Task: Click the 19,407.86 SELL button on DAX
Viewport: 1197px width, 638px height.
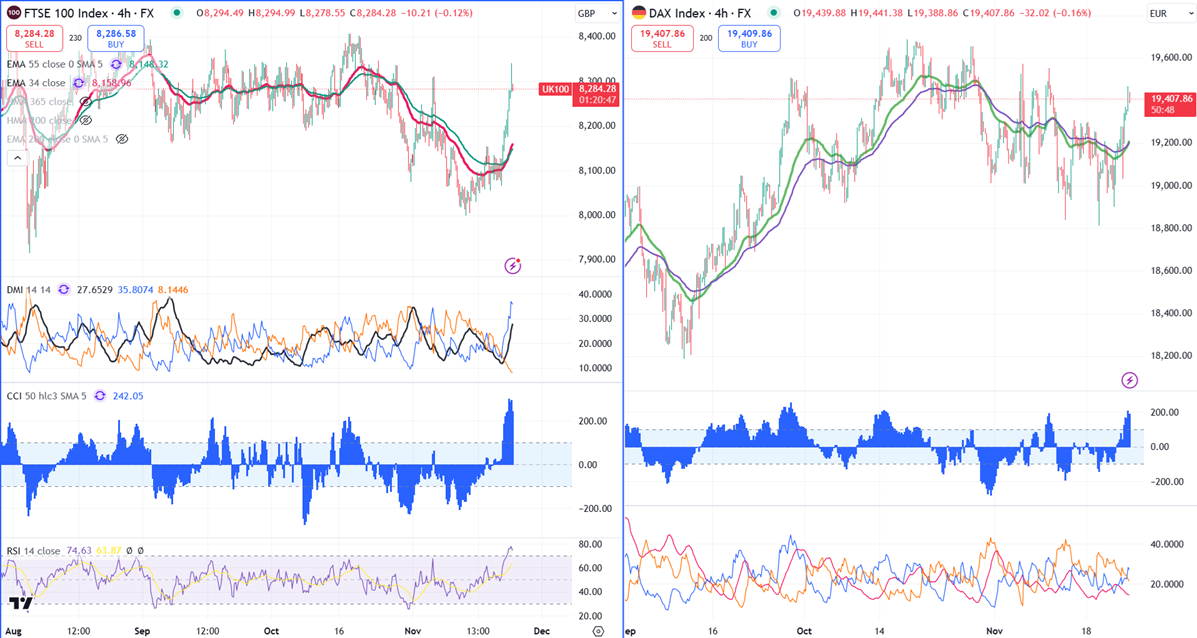Action: pos(662,39)
